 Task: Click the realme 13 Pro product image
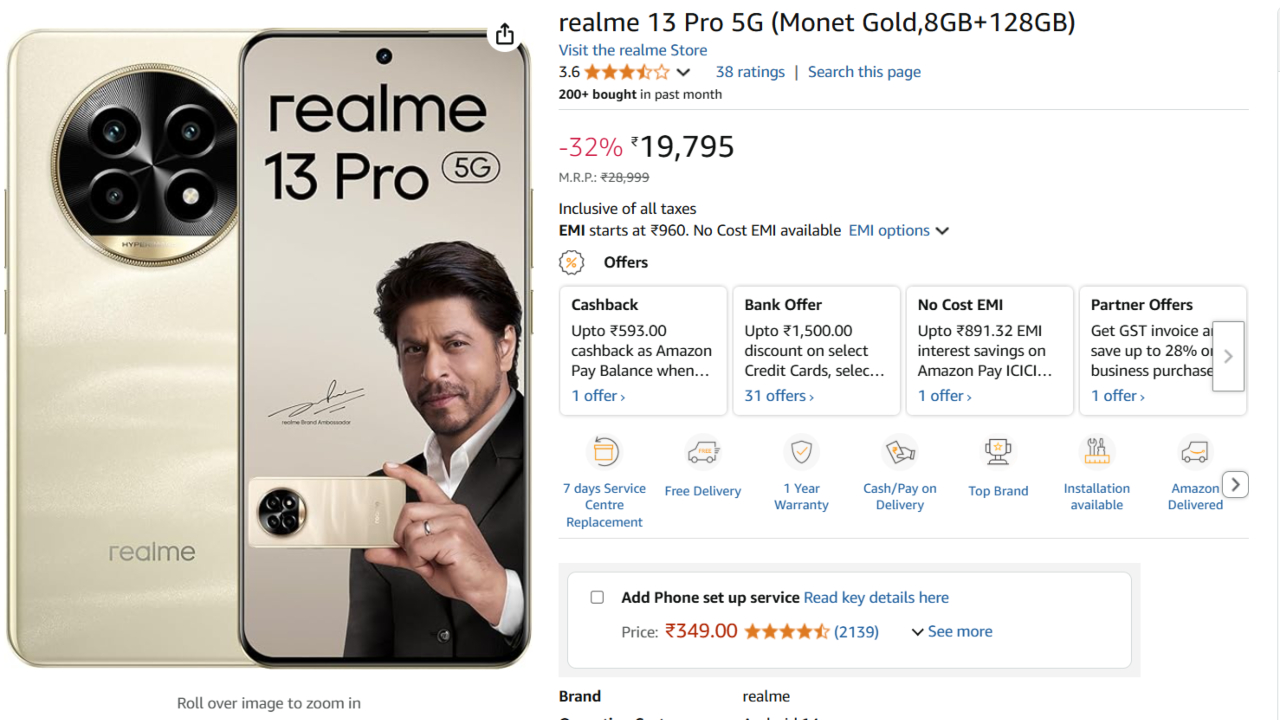point(268,350)
